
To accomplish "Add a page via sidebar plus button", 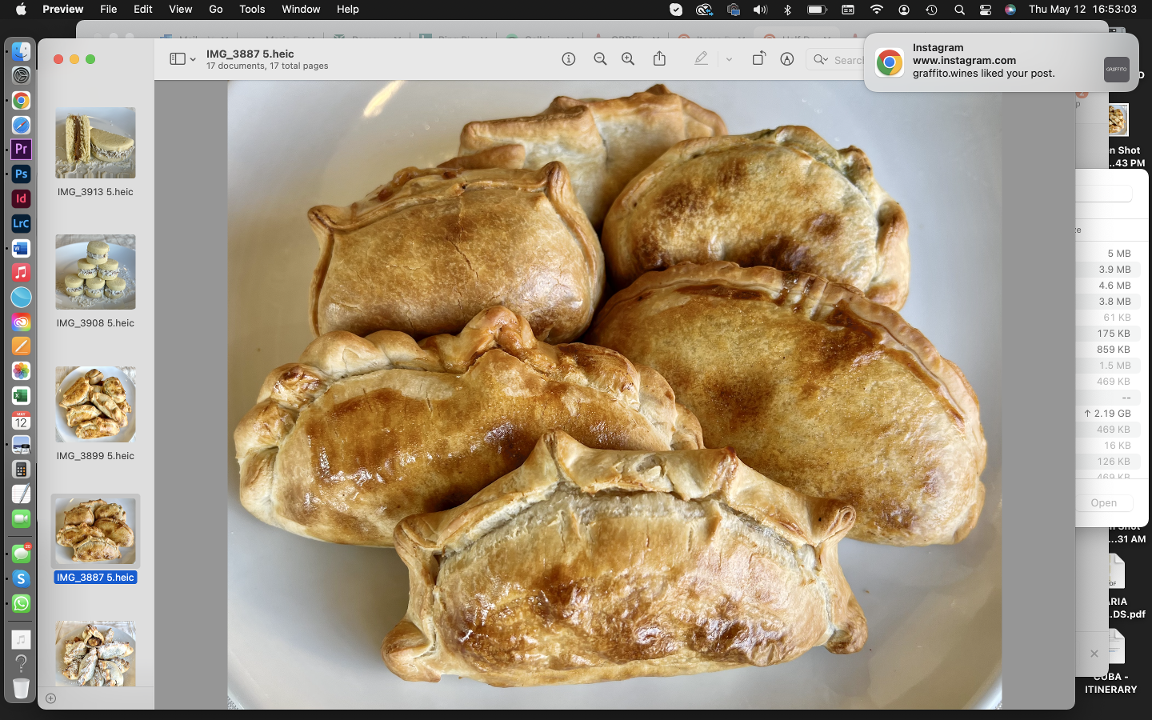I will (x=51, y=698).
